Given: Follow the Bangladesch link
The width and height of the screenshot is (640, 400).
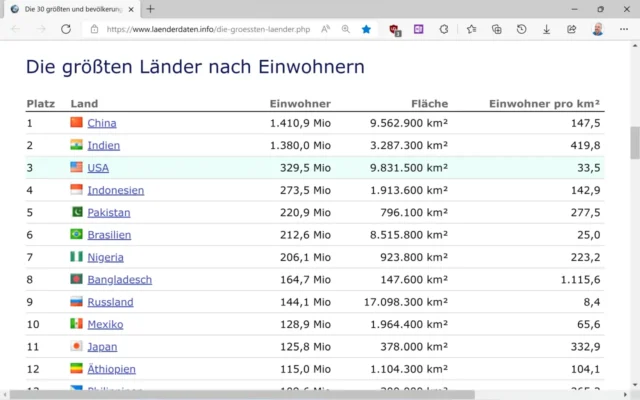Looking at the screenshot, I should (x=119, y=280).
